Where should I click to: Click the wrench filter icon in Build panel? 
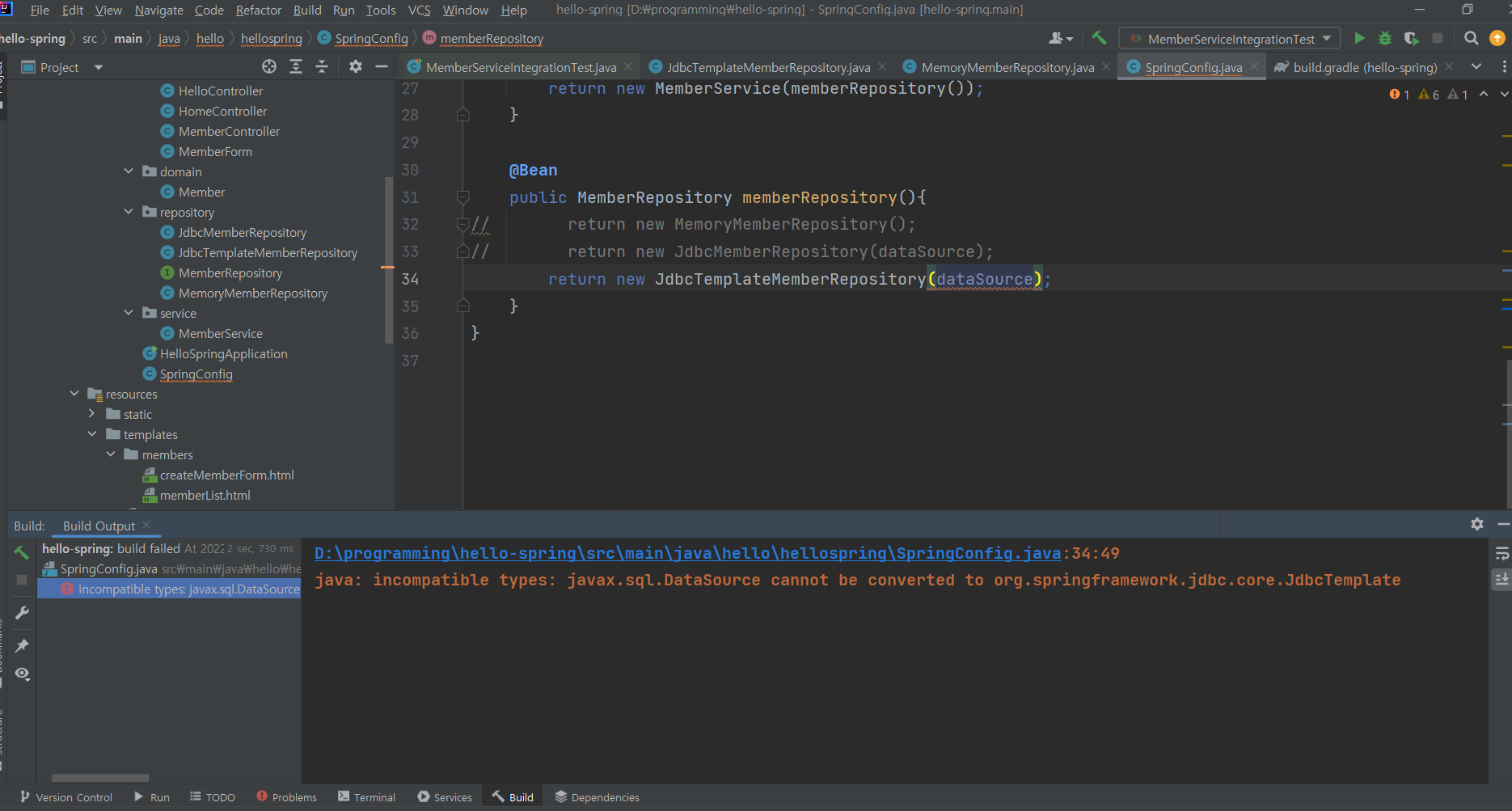22,614
